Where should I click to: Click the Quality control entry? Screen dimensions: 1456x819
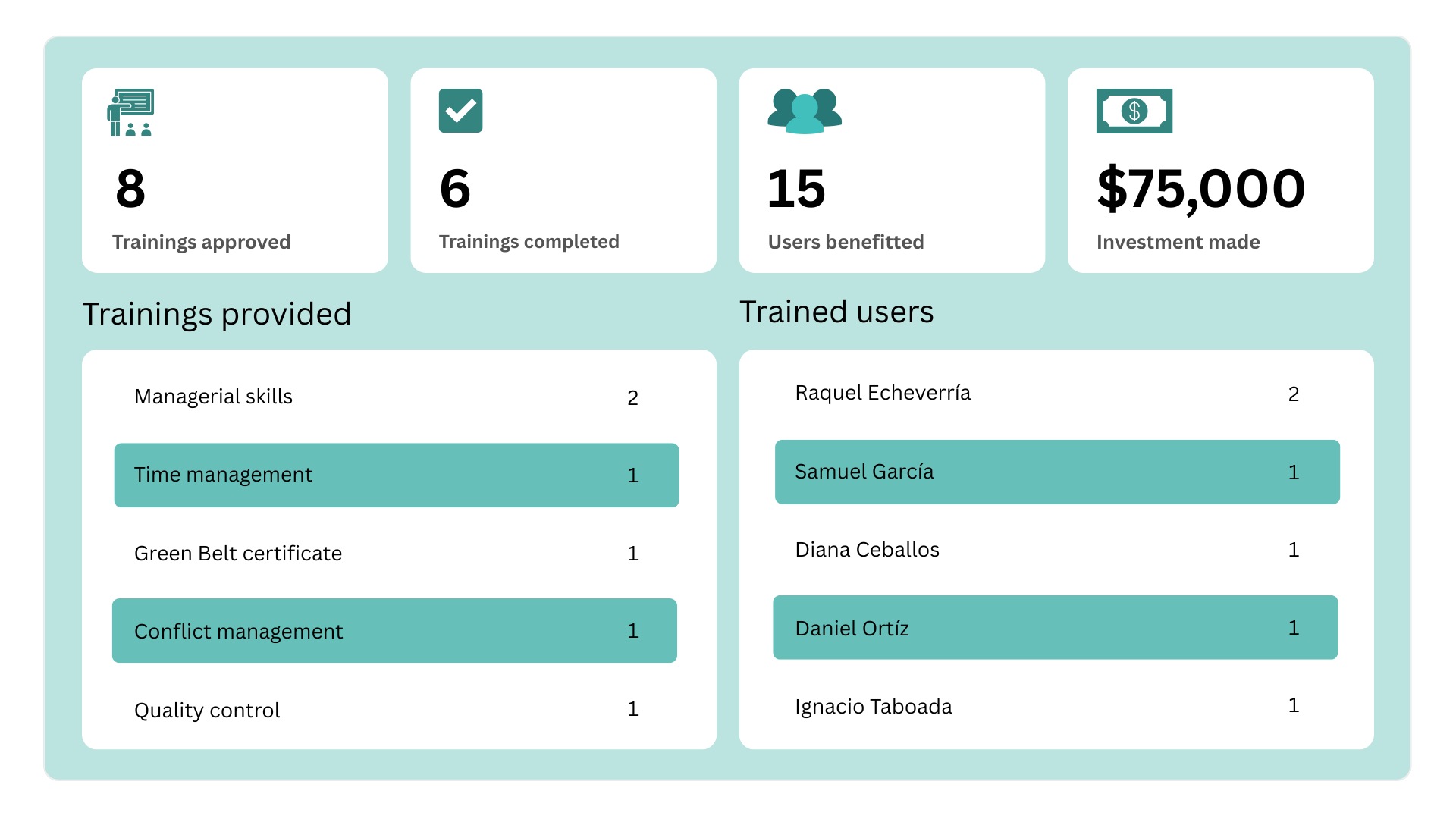coord(207,711)
